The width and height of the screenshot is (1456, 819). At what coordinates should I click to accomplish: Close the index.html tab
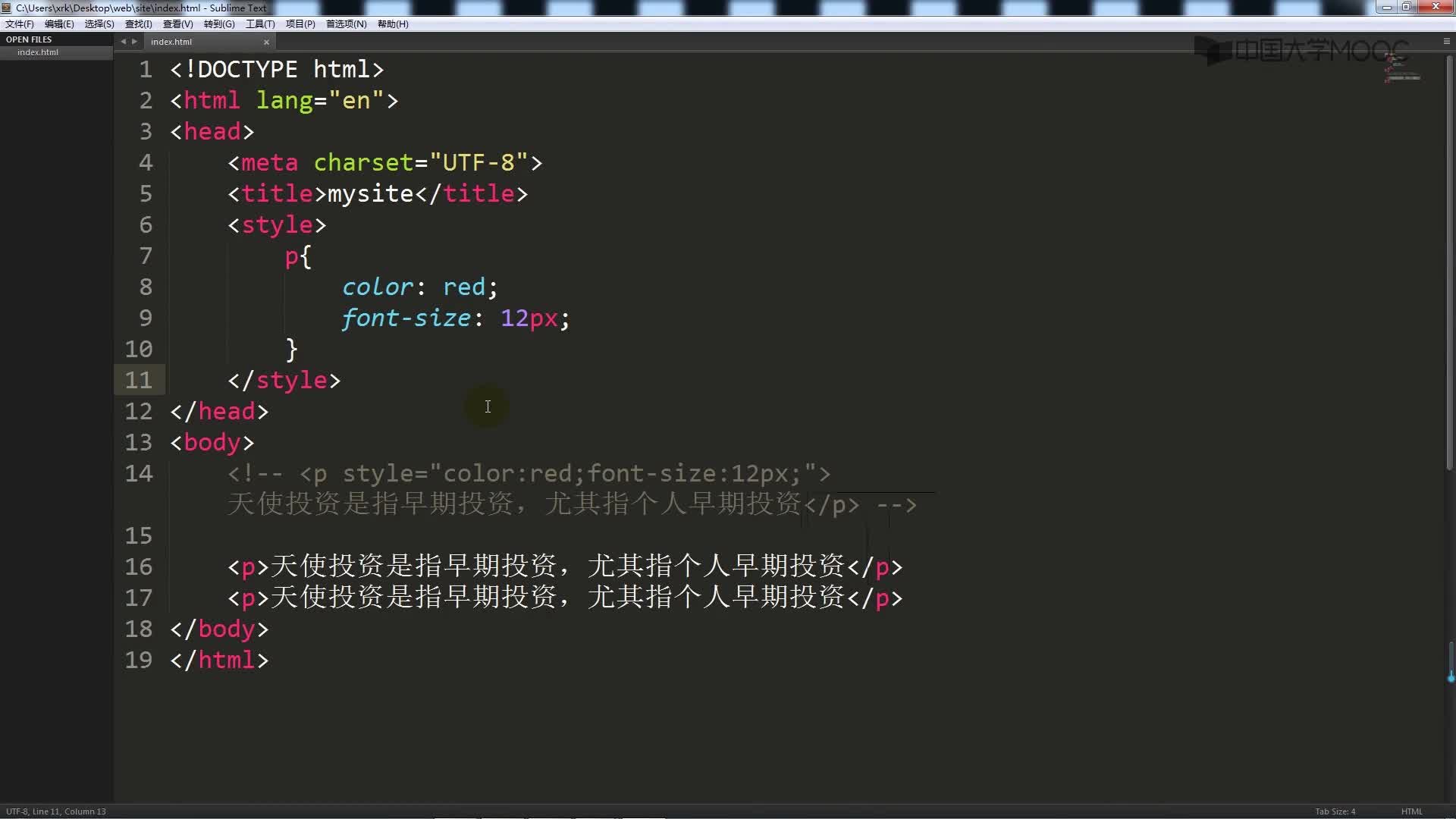(266, 42)
